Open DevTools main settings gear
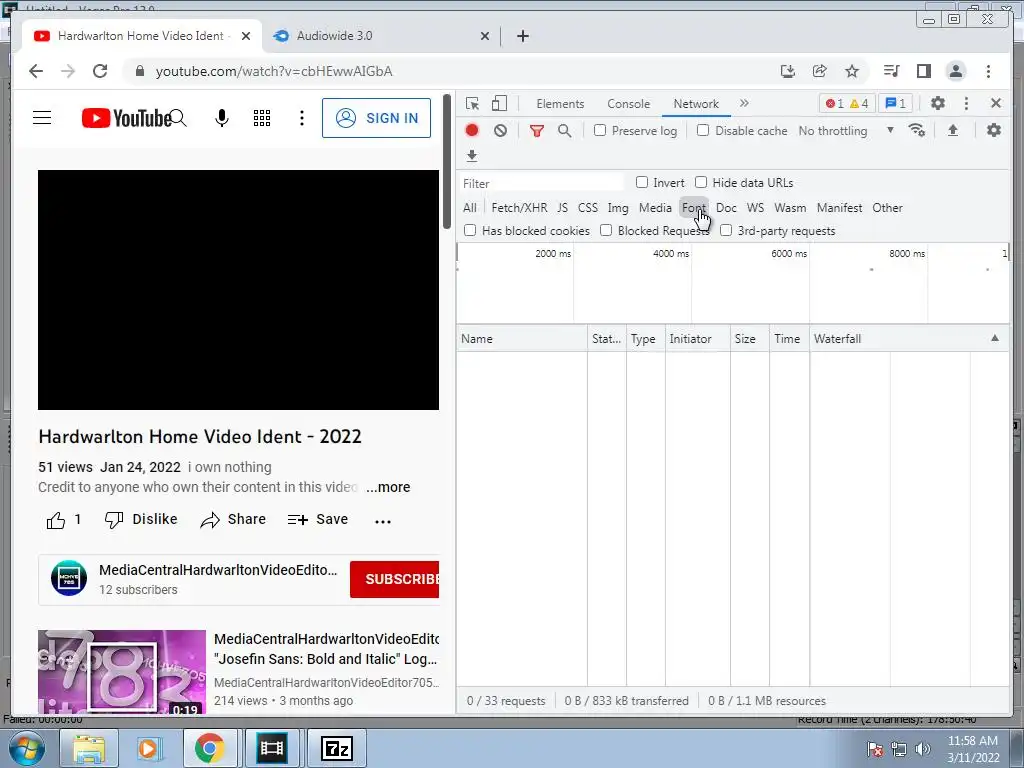Screen dimensions: 1024x768 (938, 103)
